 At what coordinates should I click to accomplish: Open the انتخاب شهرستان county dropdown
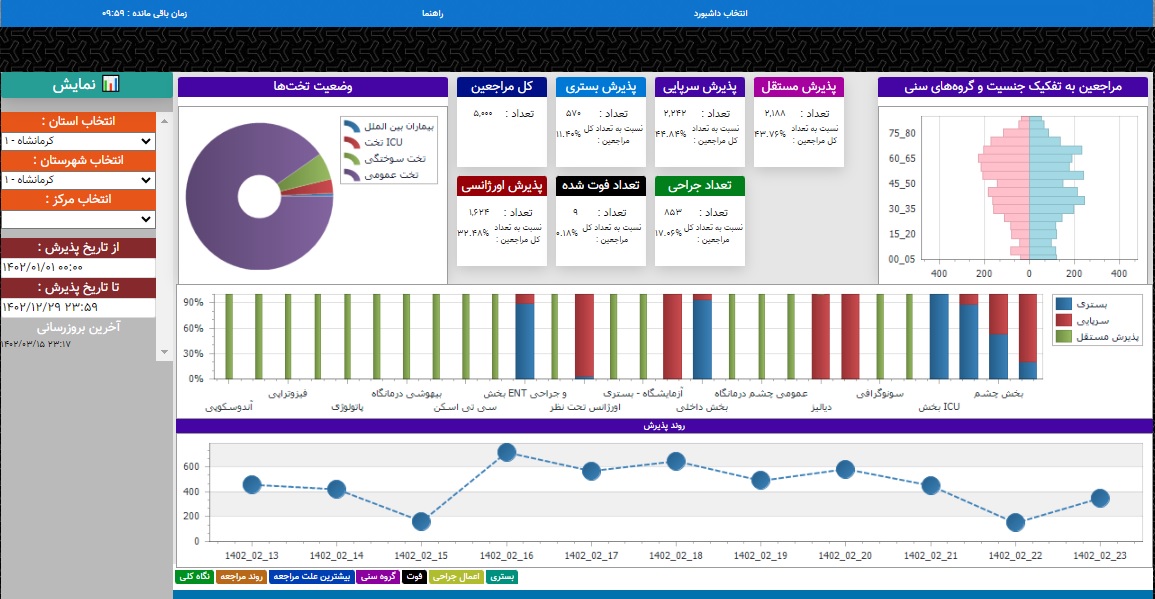tap(78, 180)
